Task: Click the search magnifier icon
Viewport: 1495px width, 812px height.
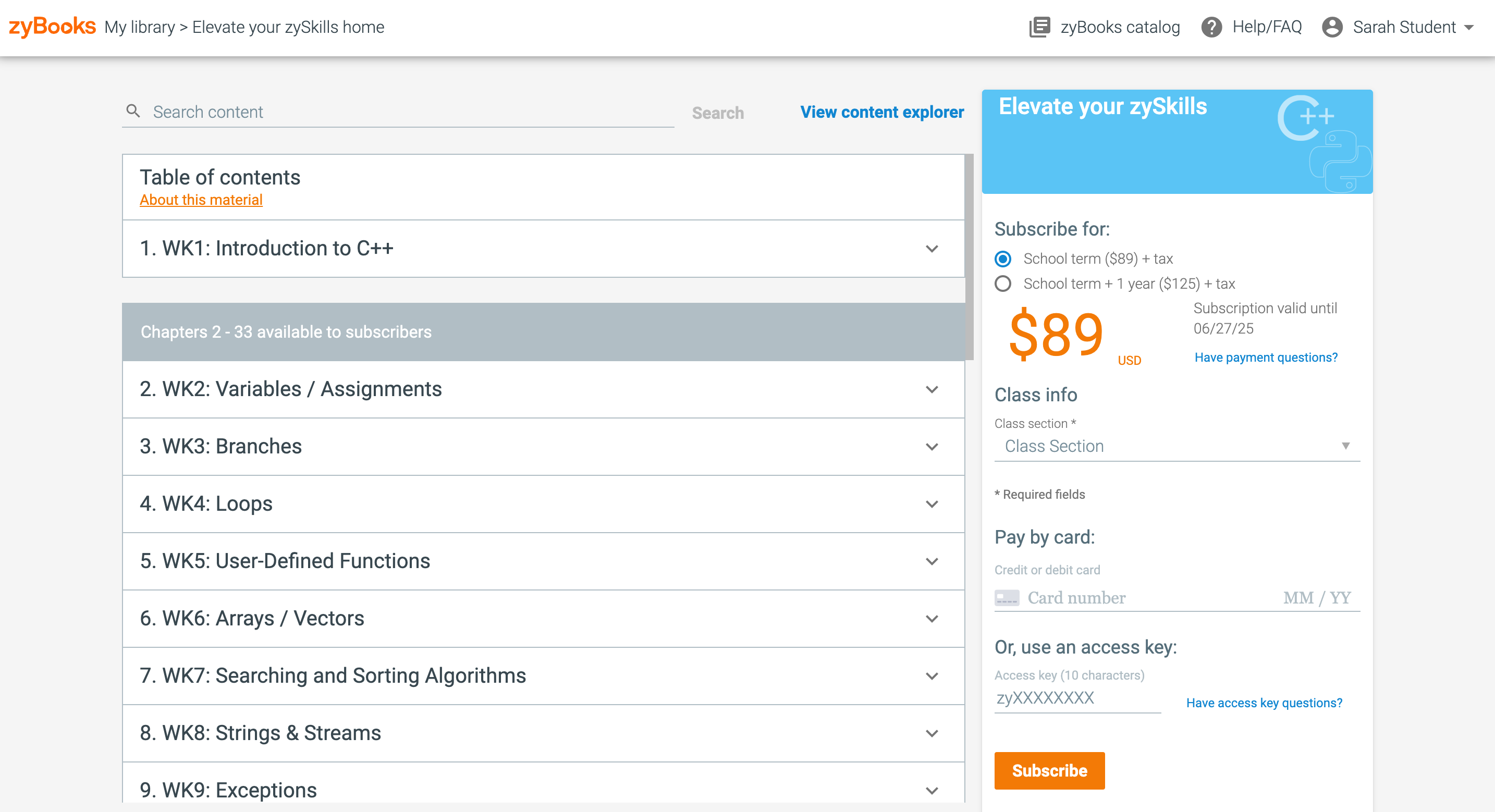Action: [x=133, y=111]
